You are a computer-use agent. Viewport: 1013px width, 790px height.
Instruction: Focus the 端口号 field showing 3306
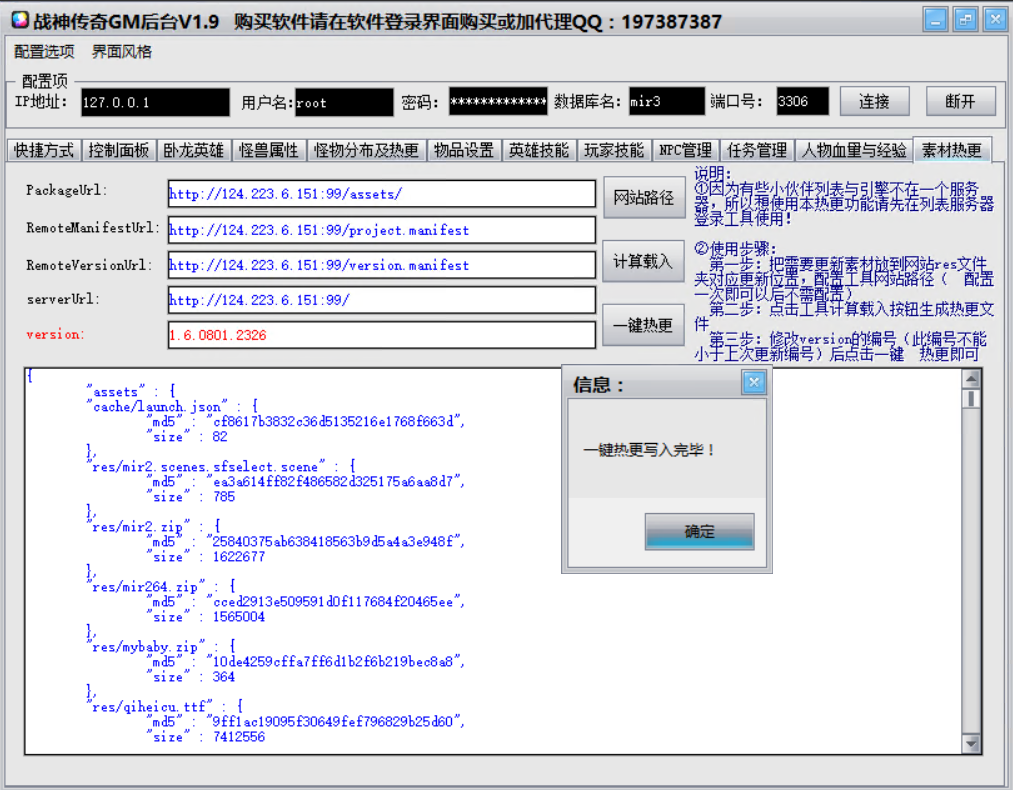pyautogui.click(x=802, y=101)
